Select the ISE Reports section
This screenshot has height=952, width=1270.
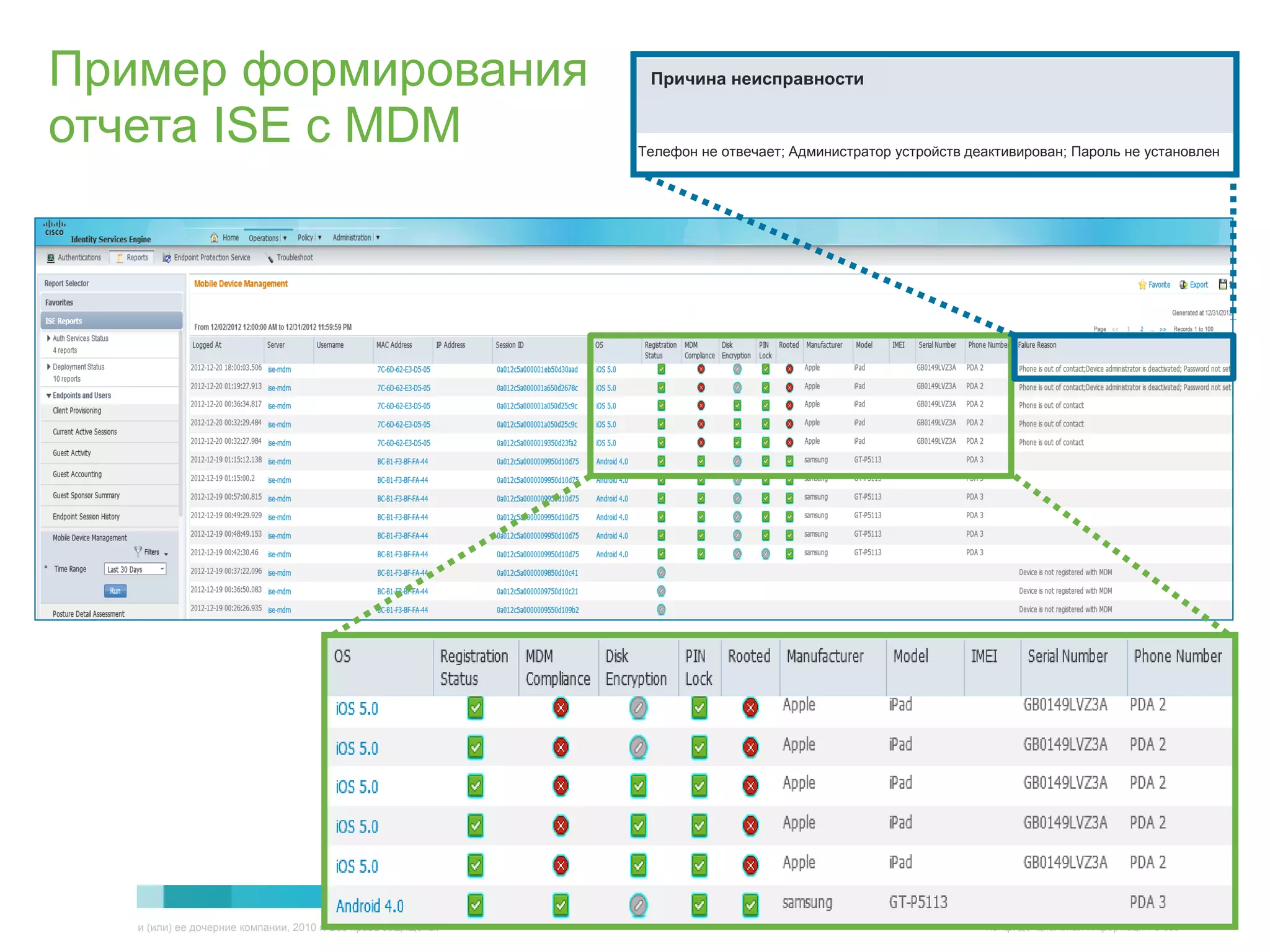pos(112,321)
